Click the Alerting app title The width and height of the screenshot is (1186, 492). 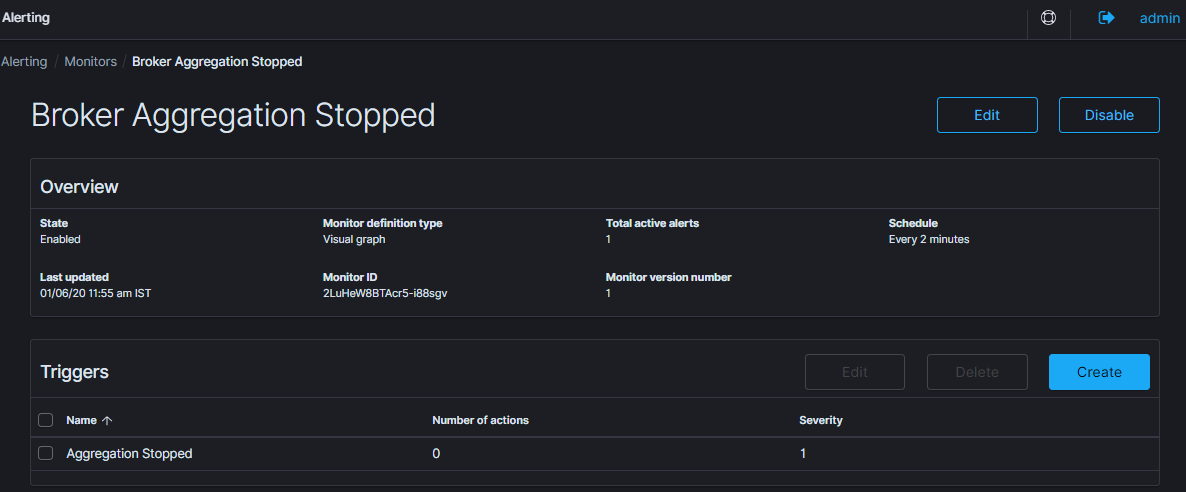[26, 18]
